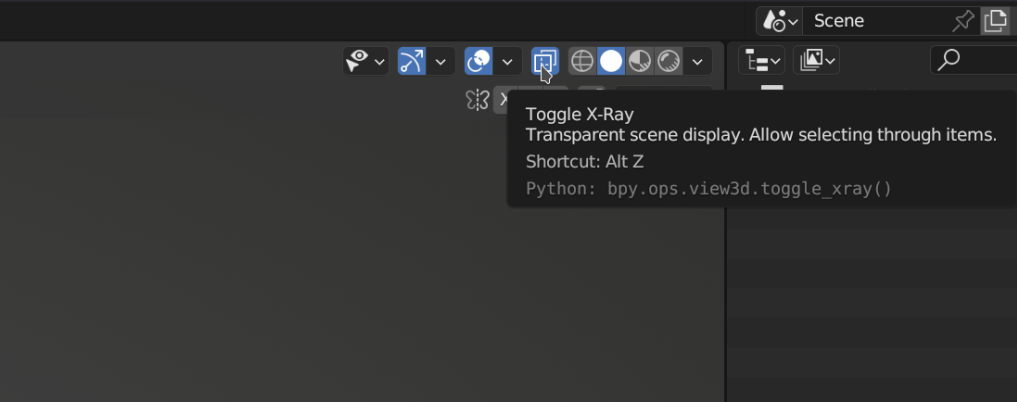1017x402 pixels.
Task: Switch to Material Preview shading
Action: click(640, 62)
